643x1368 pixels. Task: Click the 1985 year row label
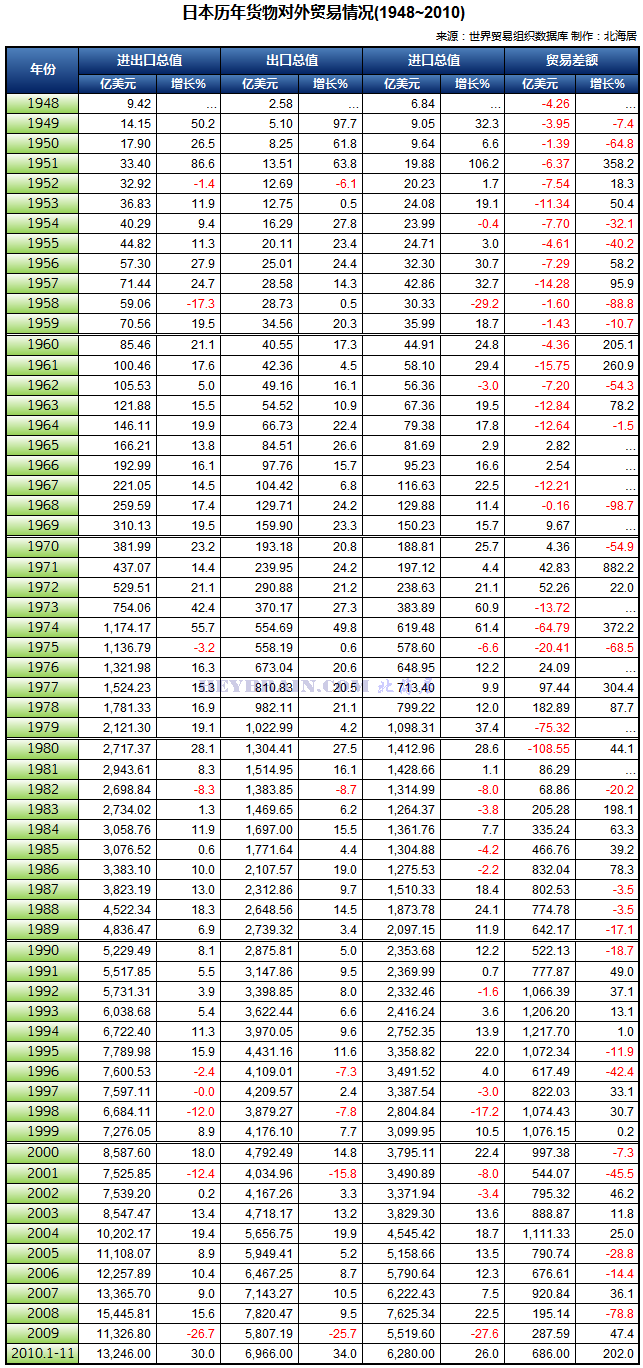coord(41,850)
